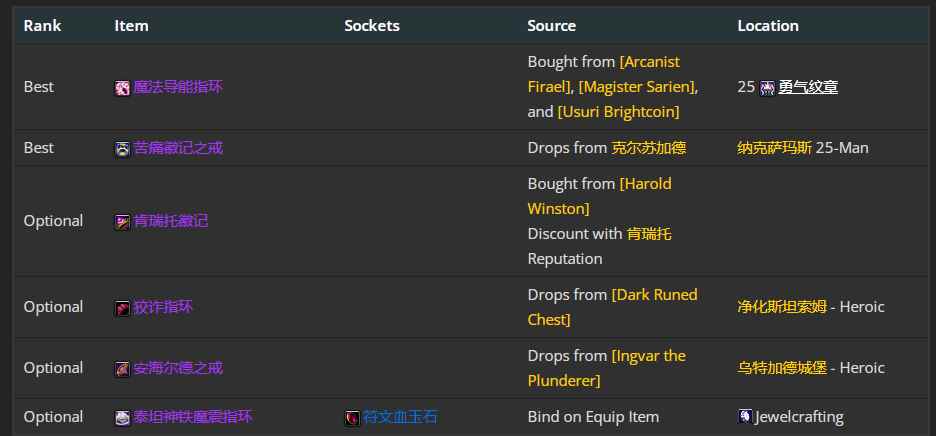Click the 苦痛徽记之戒 item icon

click(x=122, y=149)
